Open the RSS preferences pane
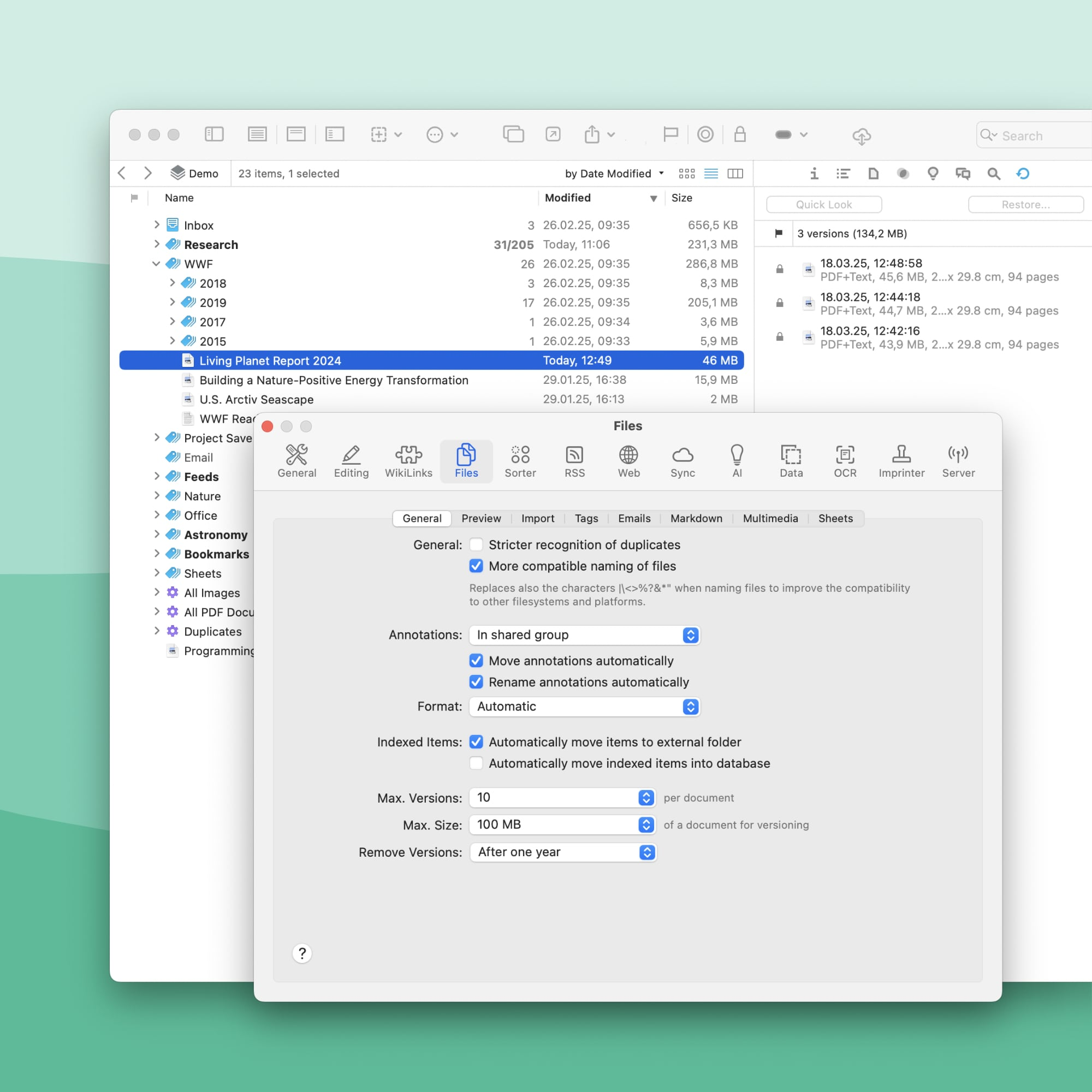The width and height of the screenshot is (1092, 1092). (x=574, y=461)
